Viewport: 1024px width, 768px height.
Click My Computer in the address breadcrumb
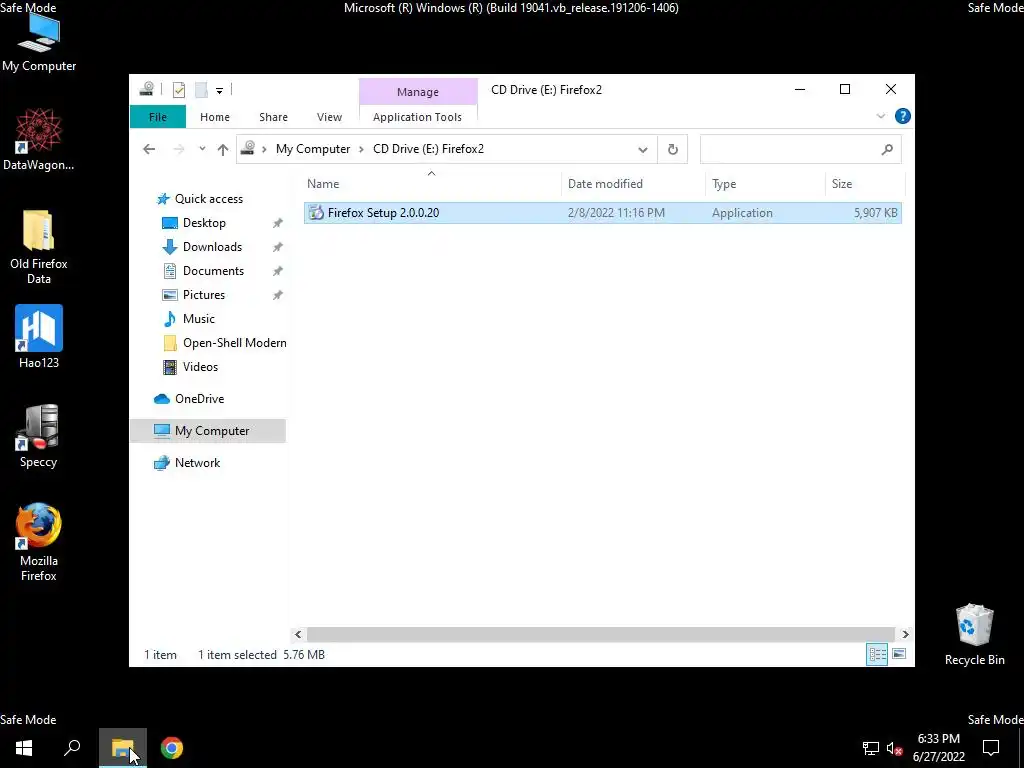pyautogui.click(x=313, y=149)
